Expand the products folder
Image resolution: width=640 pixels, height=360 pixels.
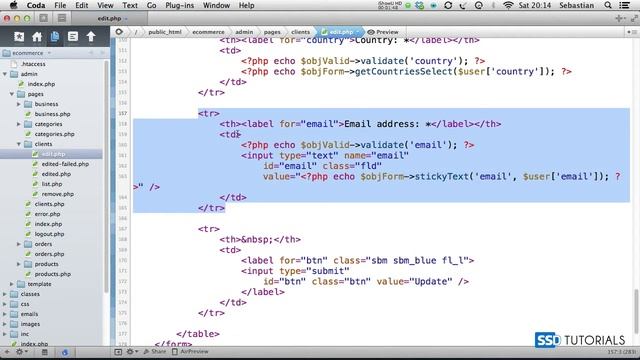coord(19,264)
